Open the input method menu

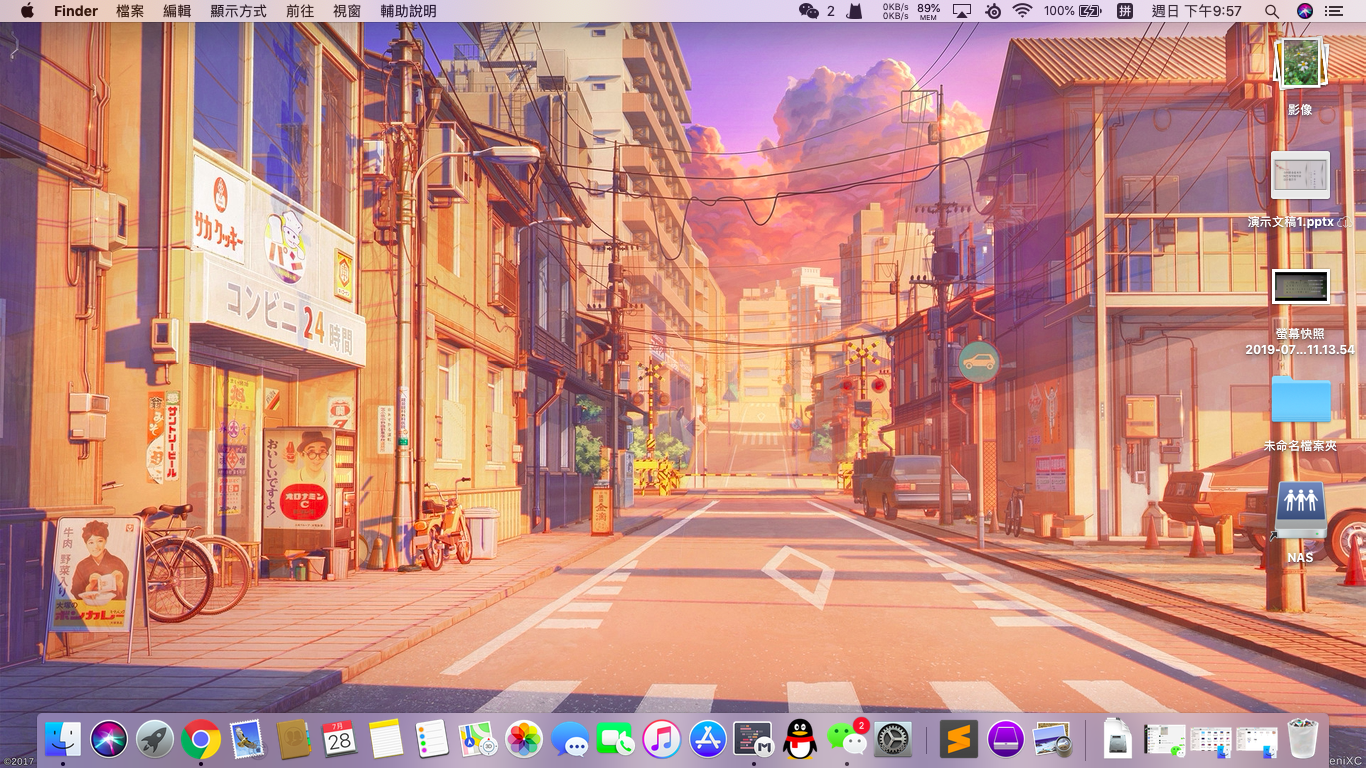click(1125, 11)
